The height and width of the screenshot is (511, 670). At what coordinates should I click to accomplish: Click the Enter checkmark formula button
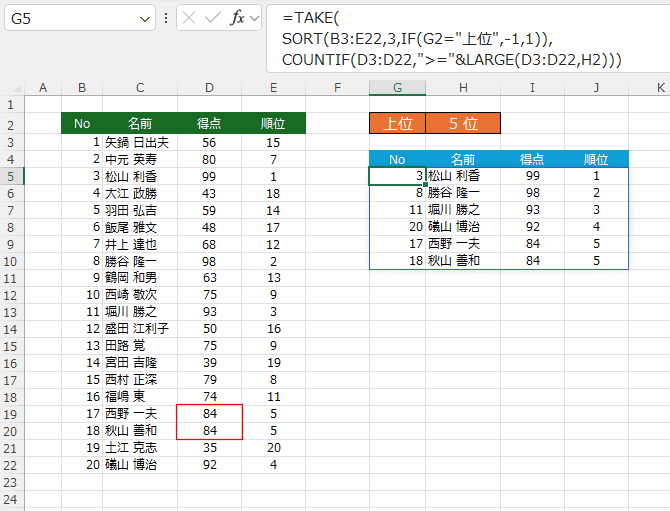click(x=214, y=18)
